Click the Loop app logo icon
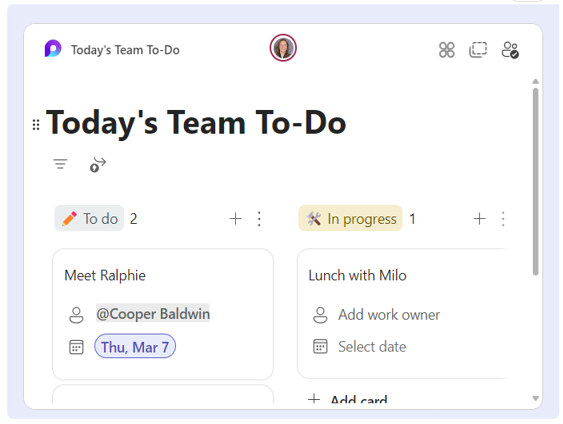The width and height of the screenshot is (563, 424). tap(53, 49)
